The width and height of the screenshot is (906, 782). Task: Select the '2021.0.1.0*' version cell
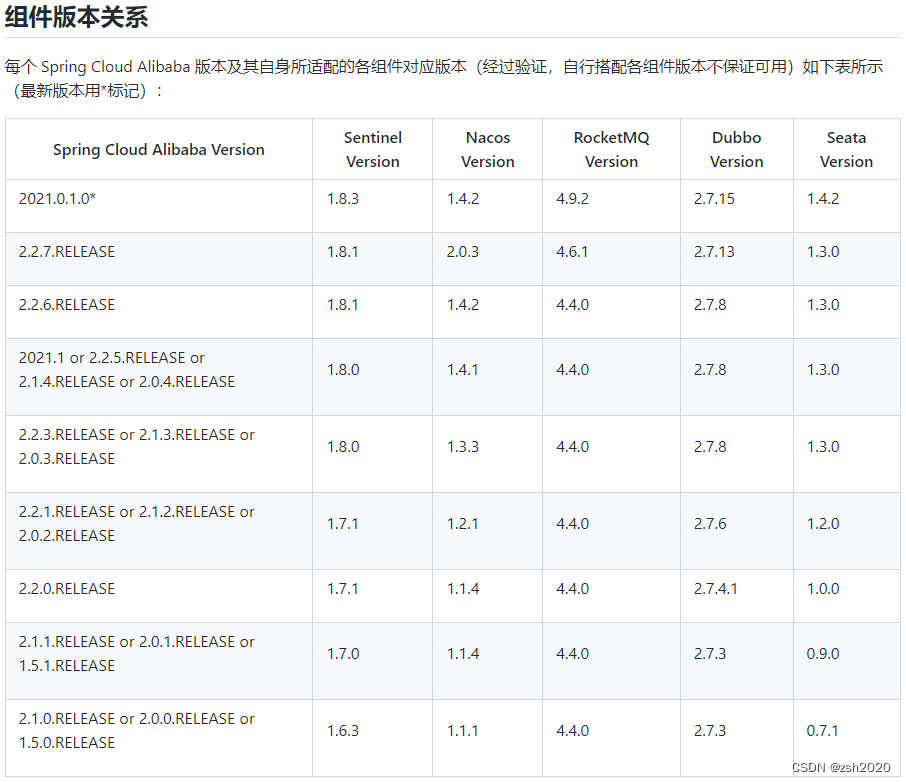[x=159, y=206]
